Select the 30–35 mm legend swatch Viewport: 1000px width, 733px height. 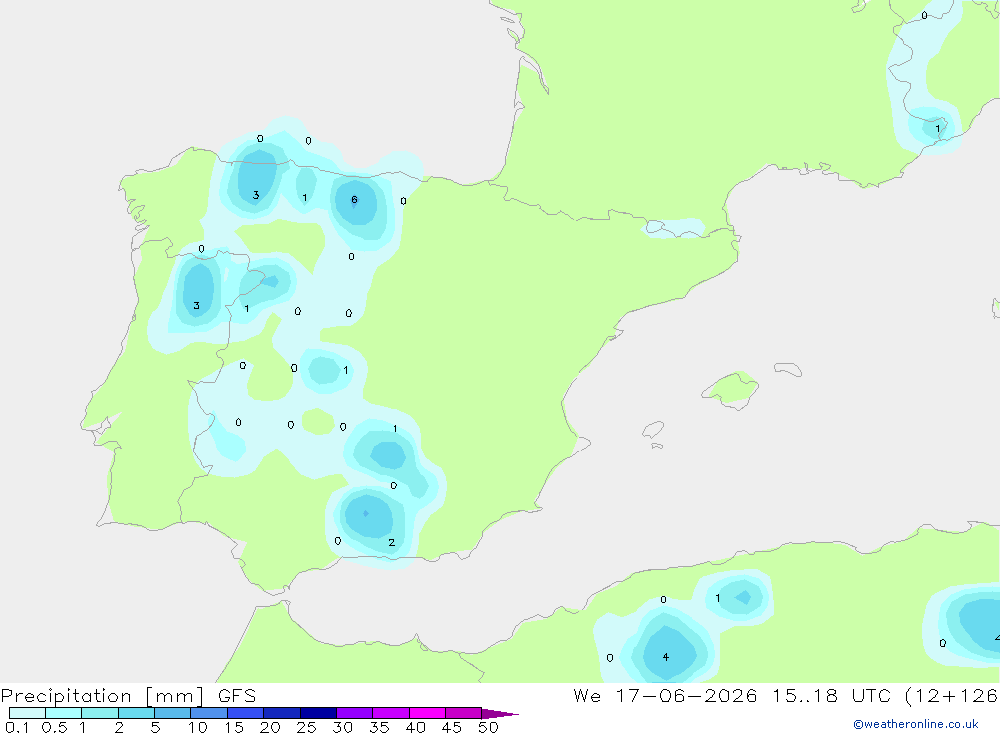pos(355,713)
